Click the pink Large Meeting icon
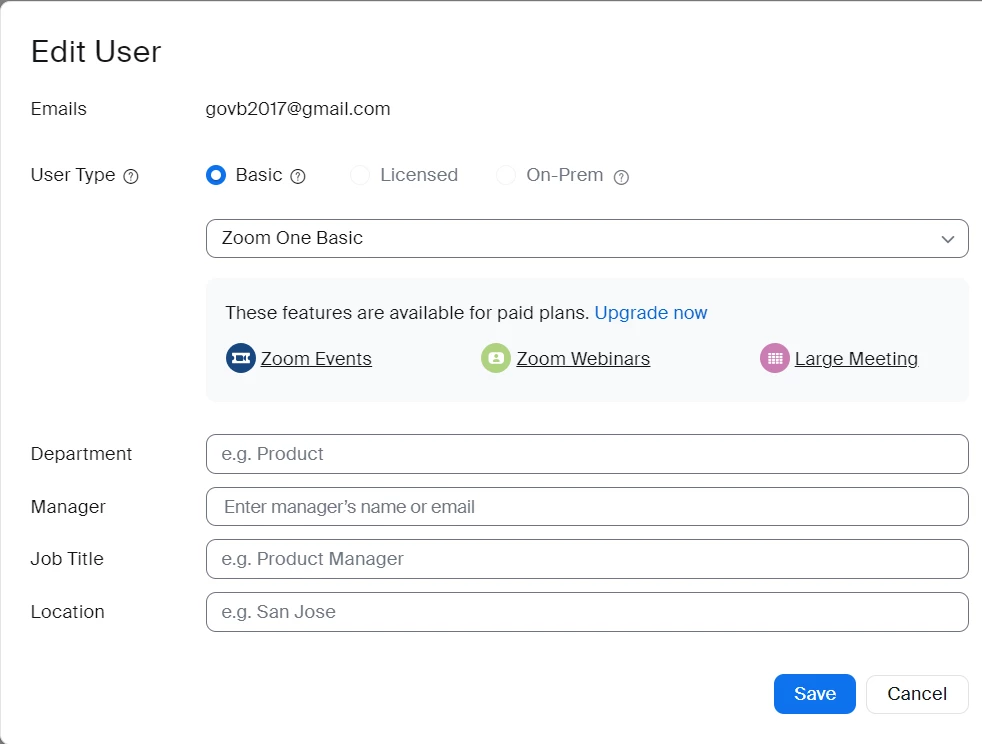 [x=775, y=358]
